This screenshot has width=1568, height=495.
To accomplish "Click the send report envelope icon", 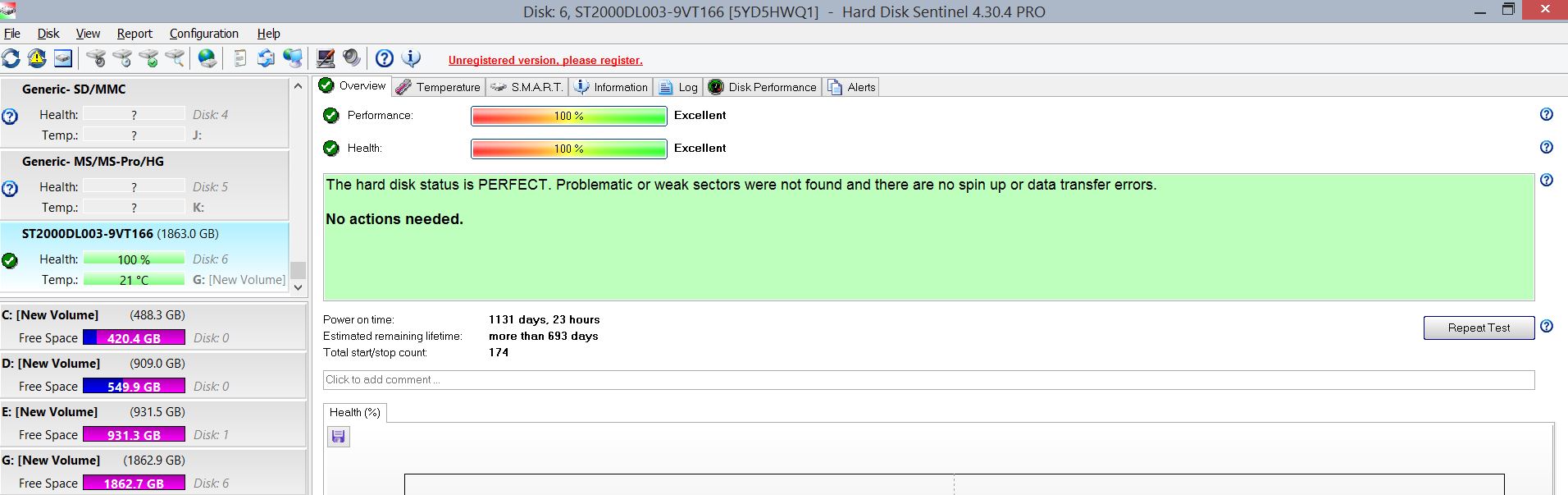I will click(266, 58).
